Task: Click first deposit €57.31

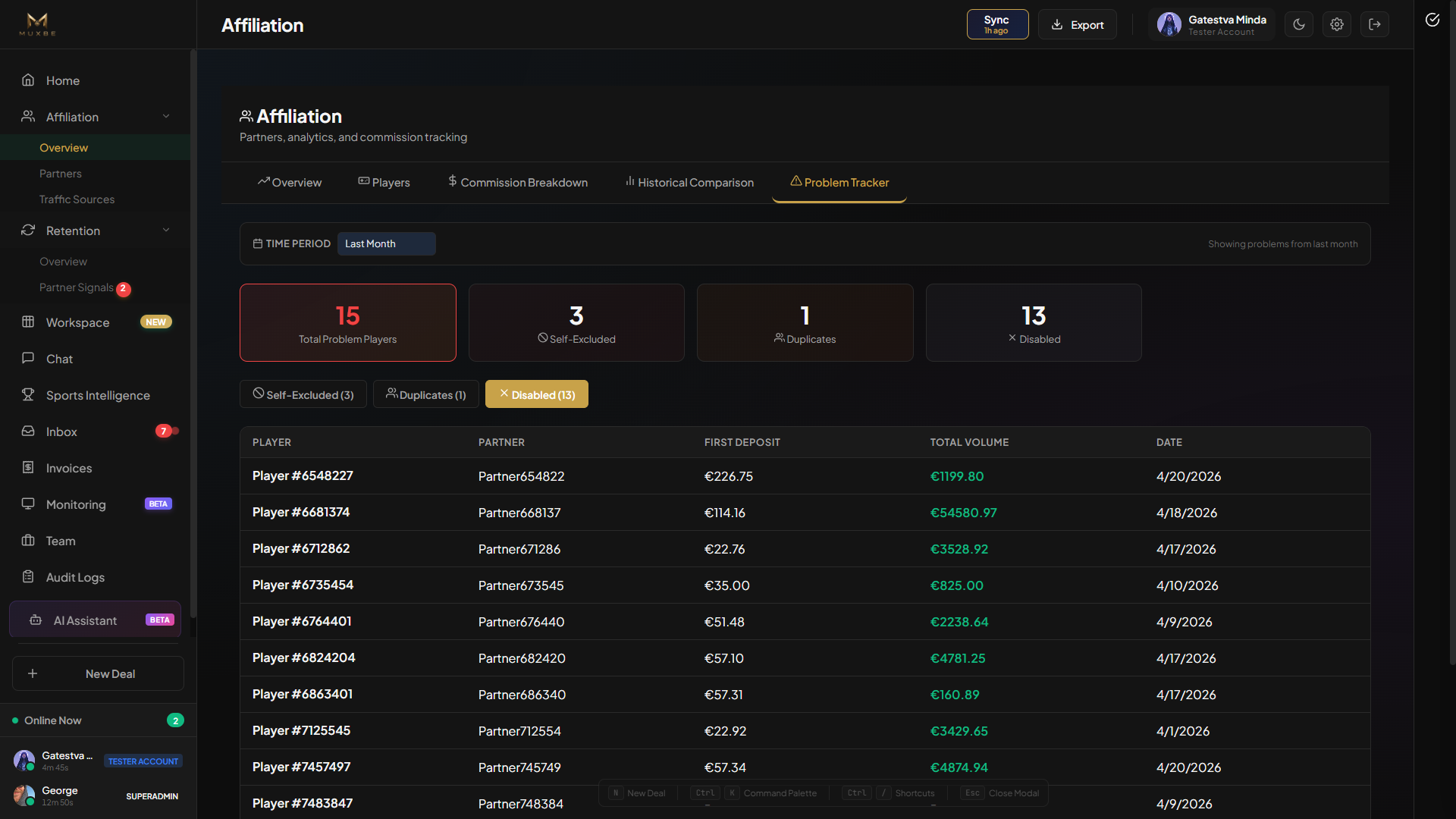Action: tap(723, 695)
